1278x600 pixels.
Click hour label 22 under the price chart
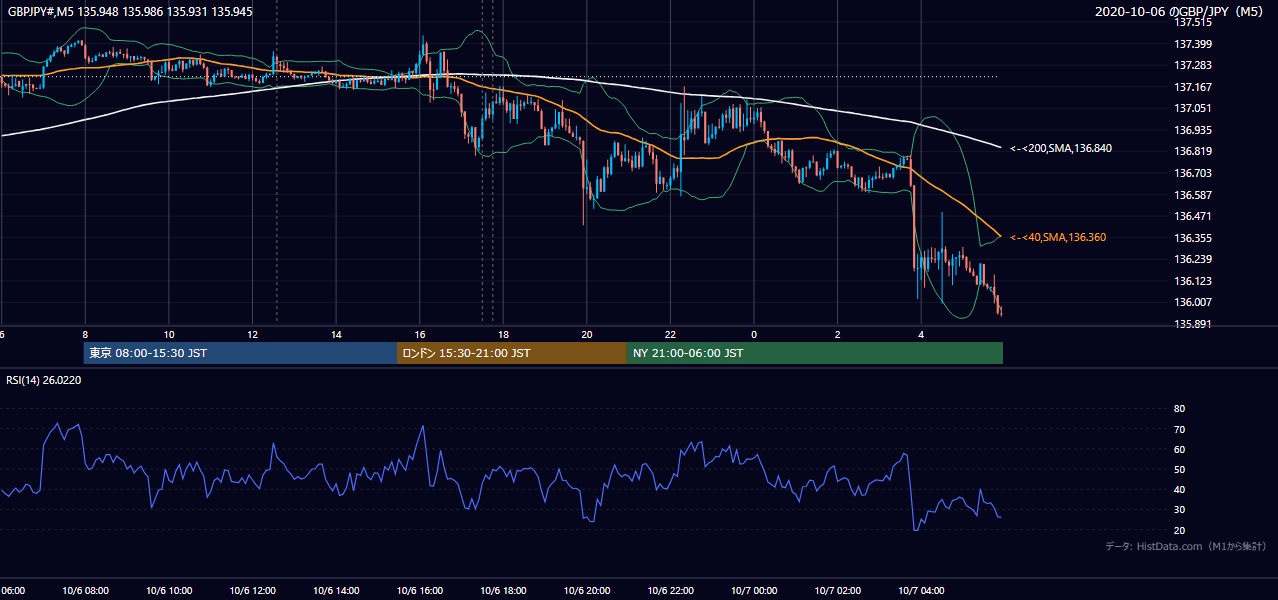(670, 335)
